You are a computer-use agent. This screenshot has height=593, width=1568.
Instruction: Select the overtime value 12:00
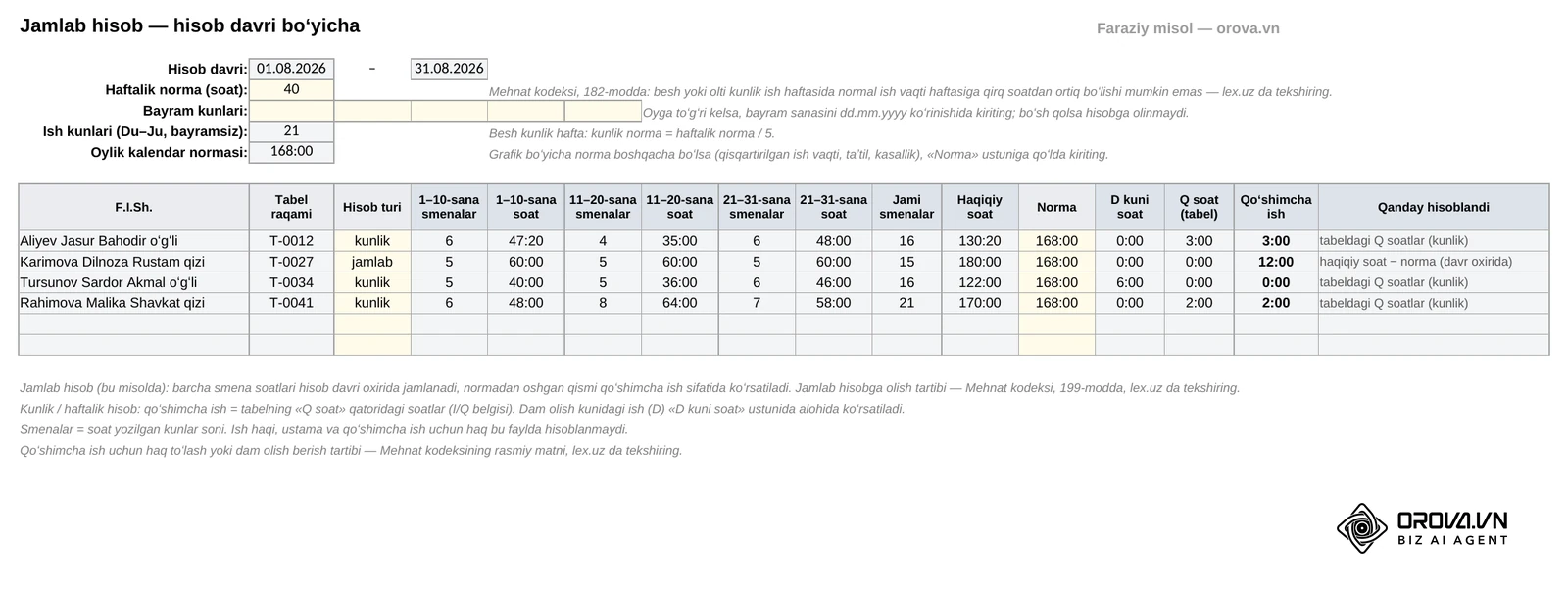[1276, 262]
